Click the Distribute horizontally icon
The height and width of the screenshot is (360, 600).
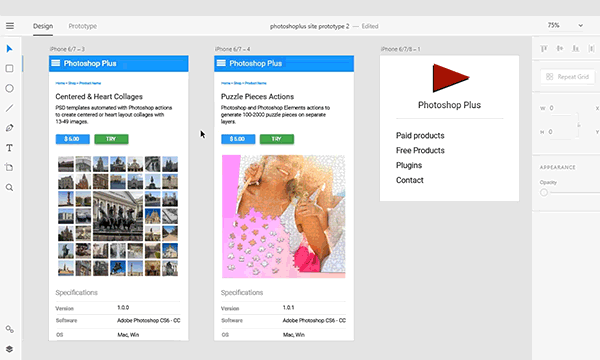point(592,49)
